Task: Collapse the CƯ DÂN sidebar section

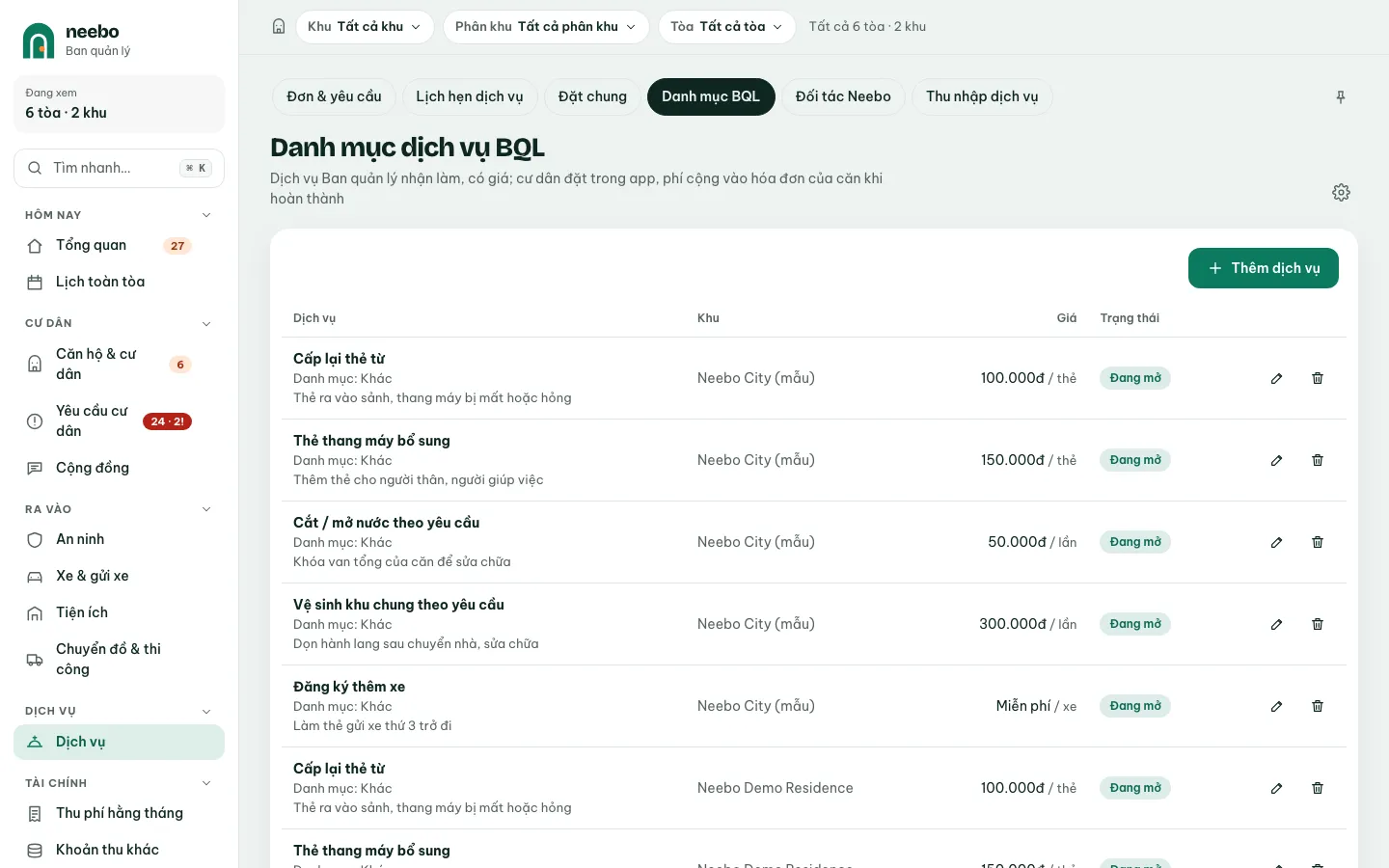Action: 205,323
